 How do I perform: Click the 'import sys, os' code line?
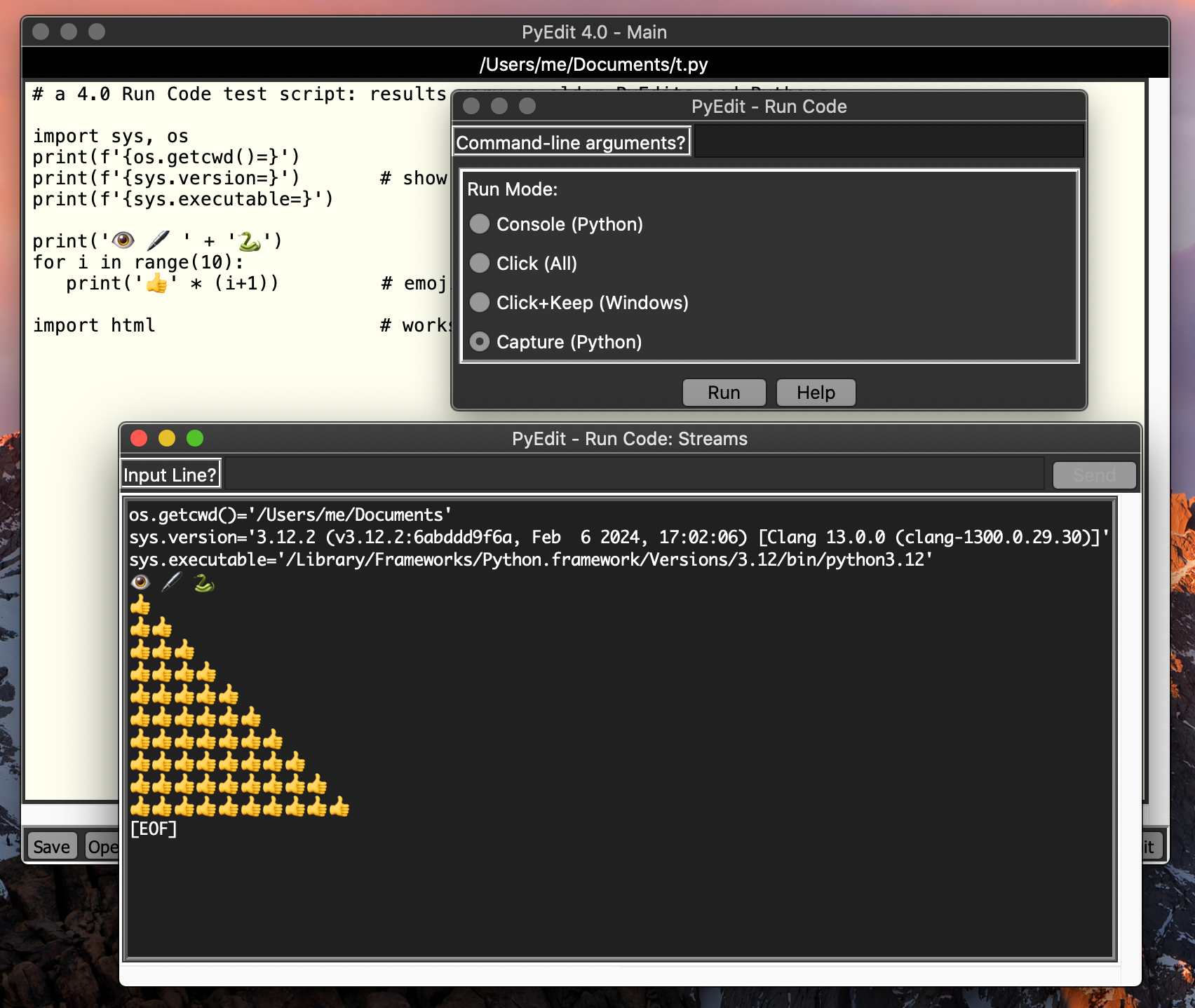pyautogui.click(x=111, y=136)
